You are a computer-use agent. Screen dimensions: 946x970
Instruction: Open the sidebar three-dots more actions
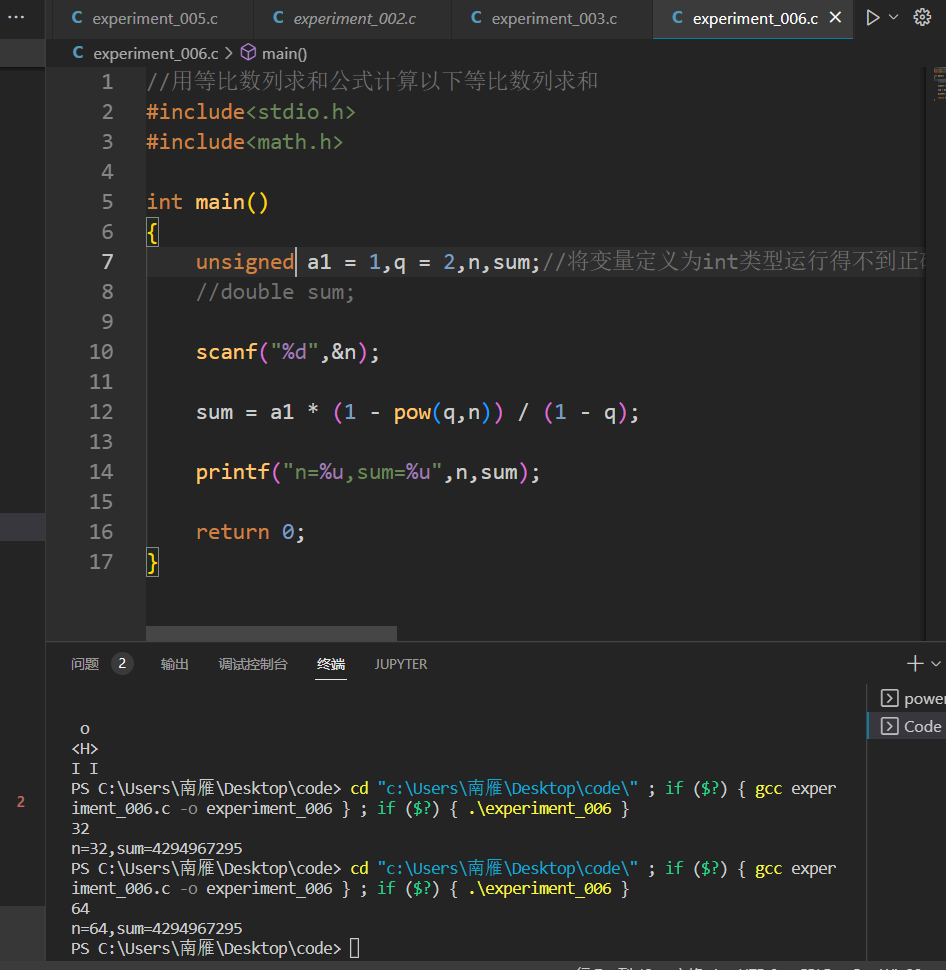click(x=16, y=17)
